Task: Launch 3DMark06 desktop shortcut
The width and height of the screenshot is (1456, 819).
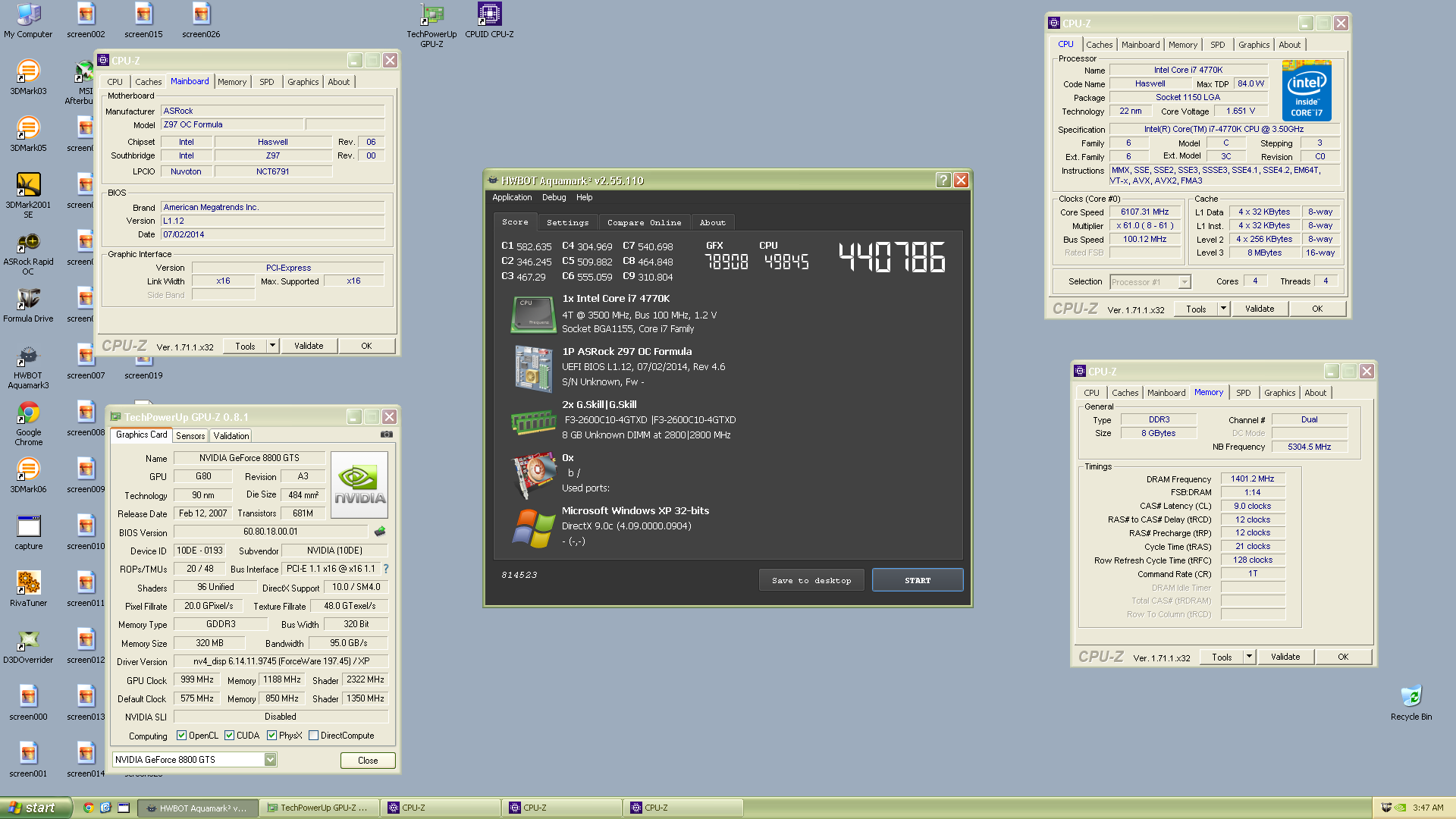Action: click(x=28, y=475)
